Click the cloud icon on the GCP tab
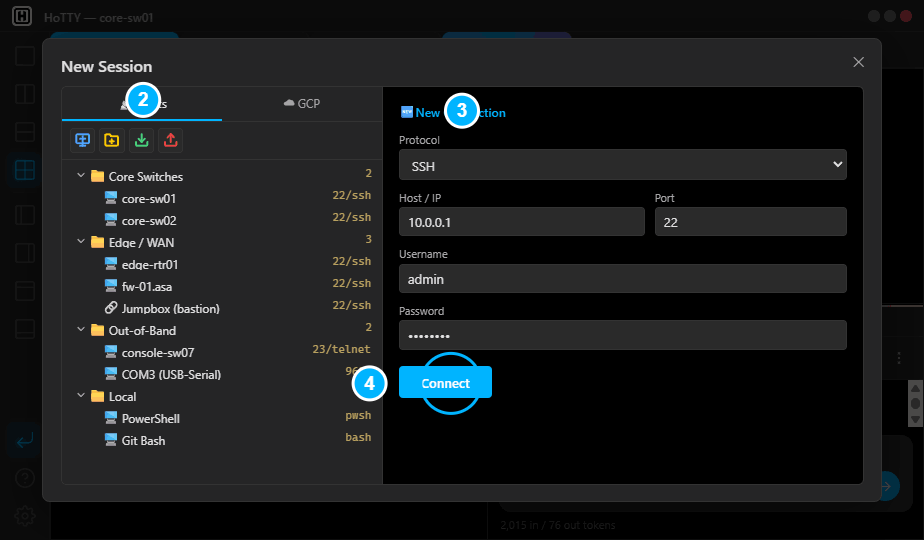The image size is (924, 540). pyautogui.click(x=289, y=103)
